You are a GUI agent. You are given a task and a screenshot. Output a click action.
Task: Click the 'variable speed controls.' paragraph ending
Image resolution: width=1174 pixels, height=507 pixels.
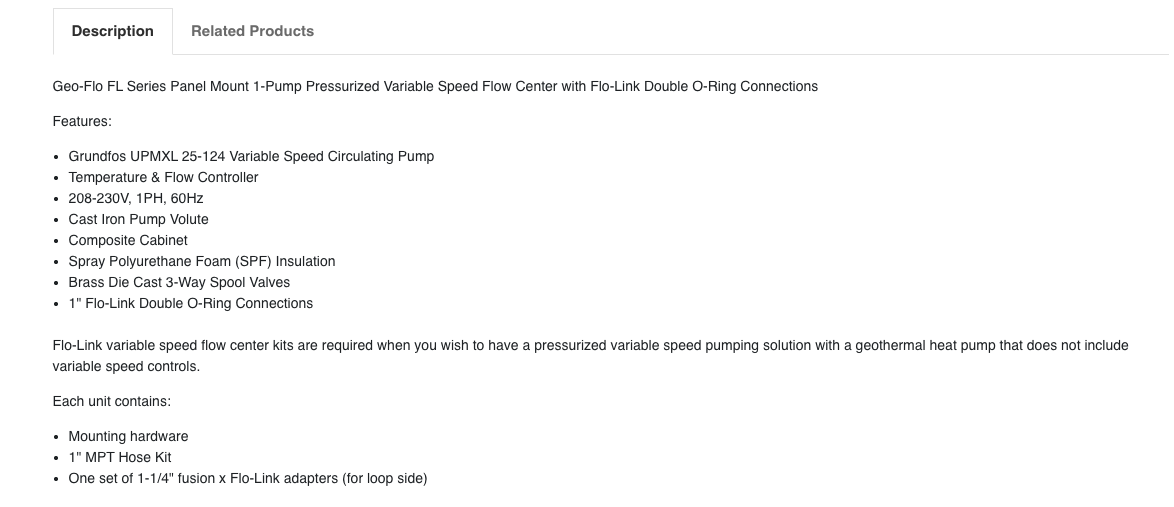click(126, 367)
